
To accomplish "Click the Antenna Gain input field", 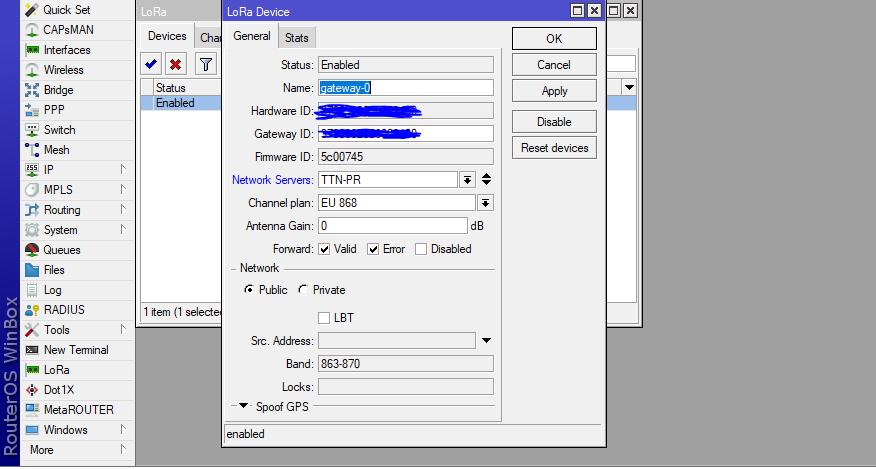I will click(393, 226).
